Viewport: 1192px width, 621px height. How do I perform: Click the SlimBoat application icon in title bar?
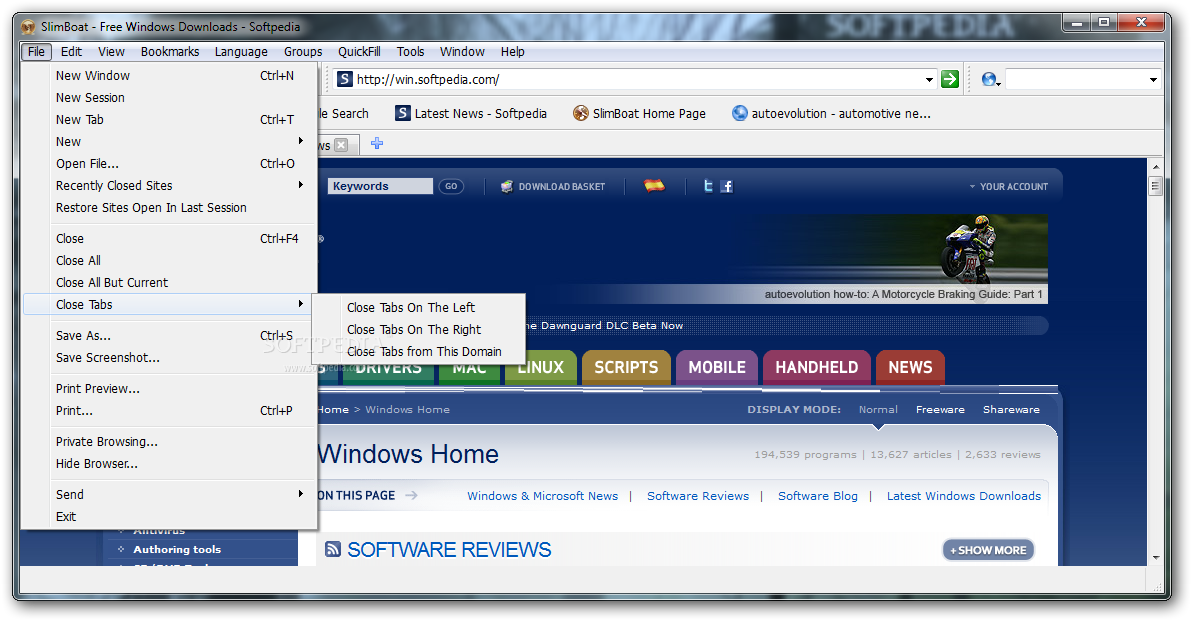point(29,27)
